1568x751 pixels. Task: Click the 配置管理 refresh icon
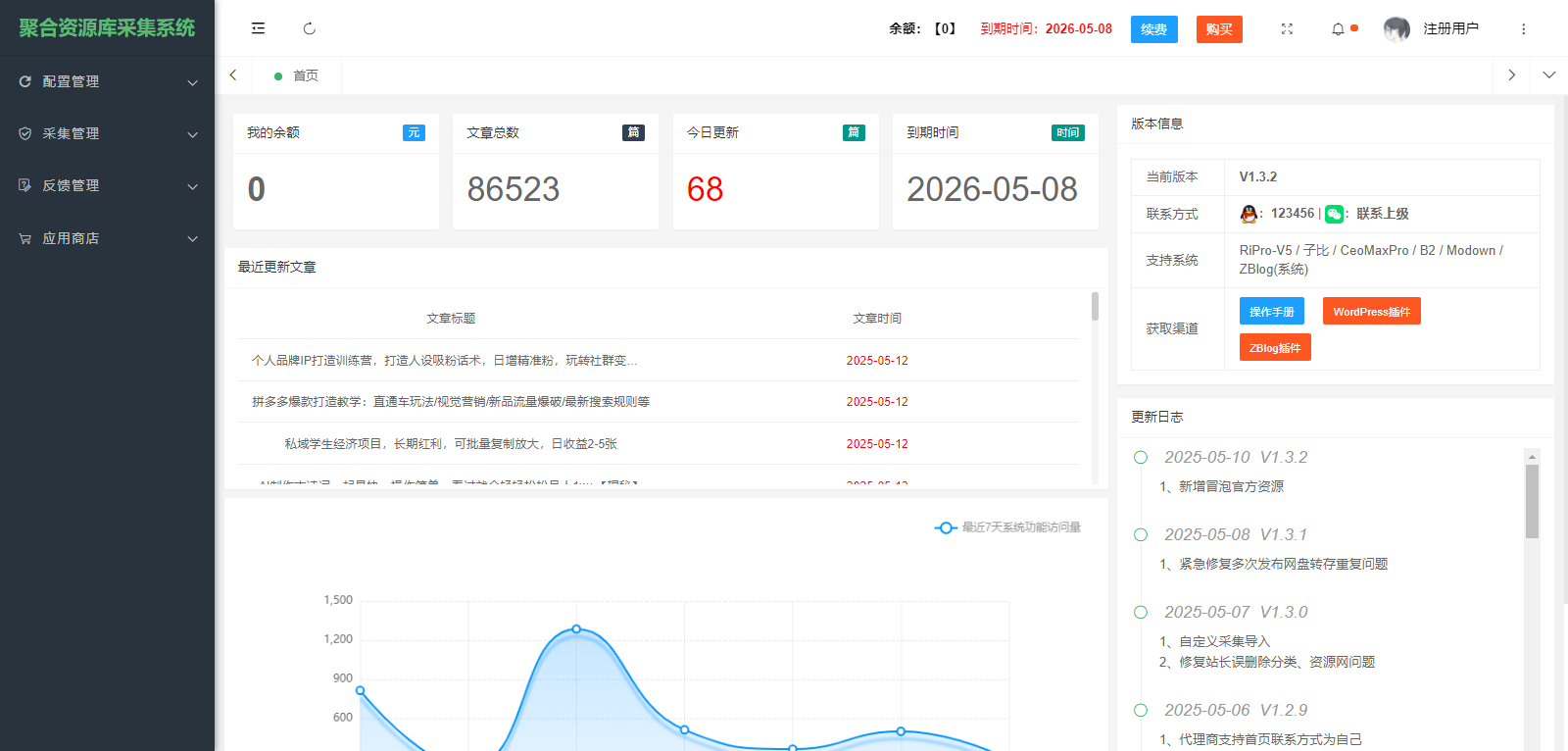point(25,81)
